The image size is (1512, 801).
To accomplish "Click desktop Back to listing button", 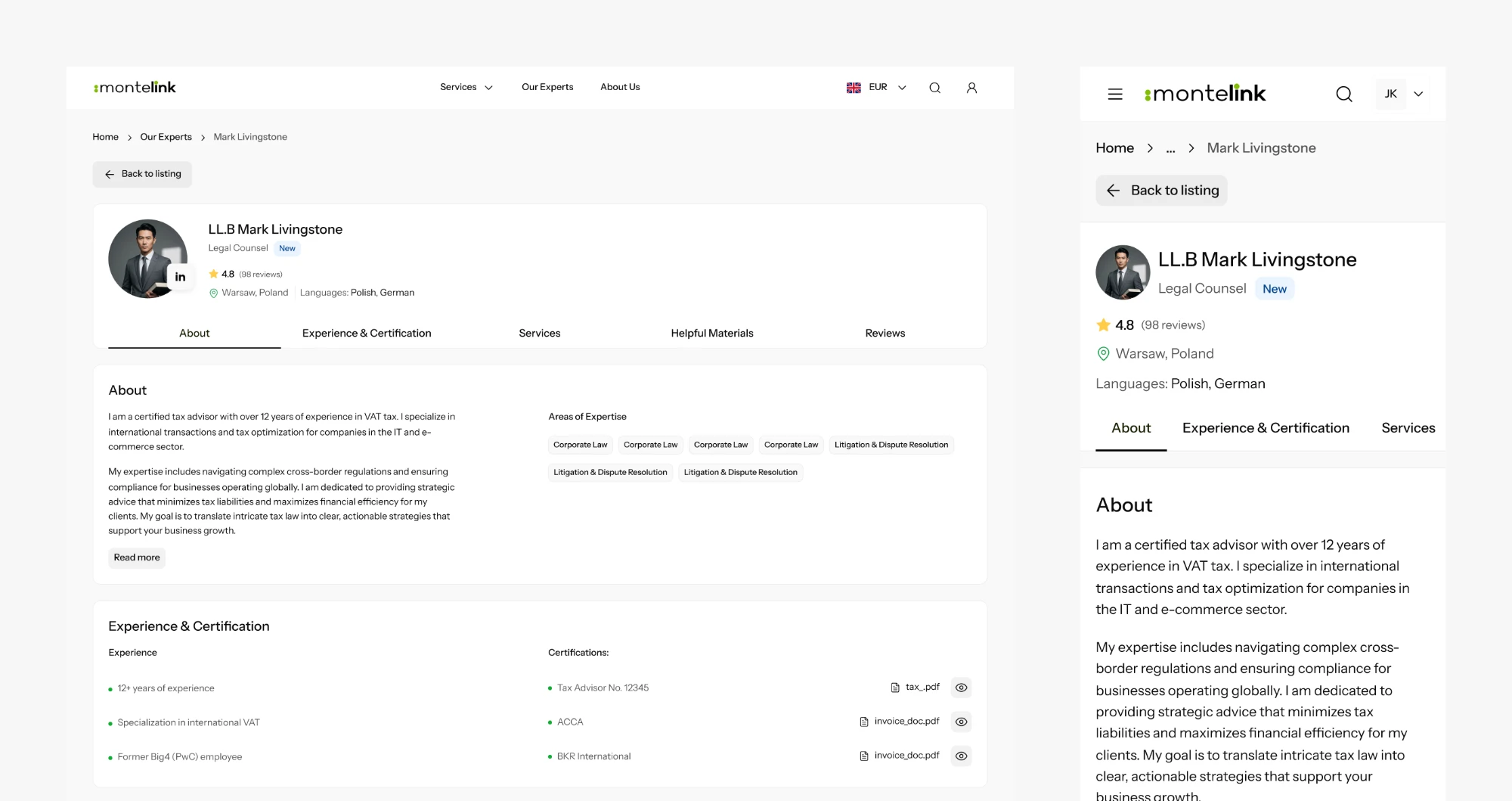I will (142, 174).
